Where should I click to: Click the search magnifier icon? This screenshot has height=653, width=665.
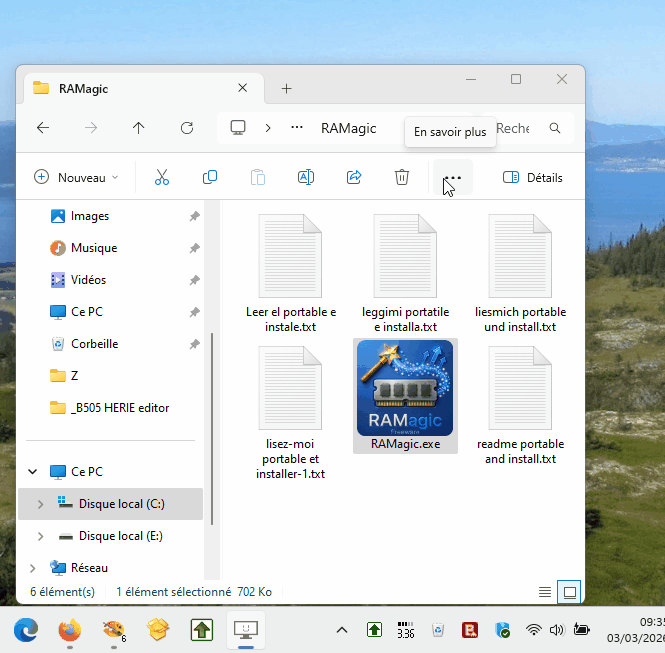click(555, 128)
